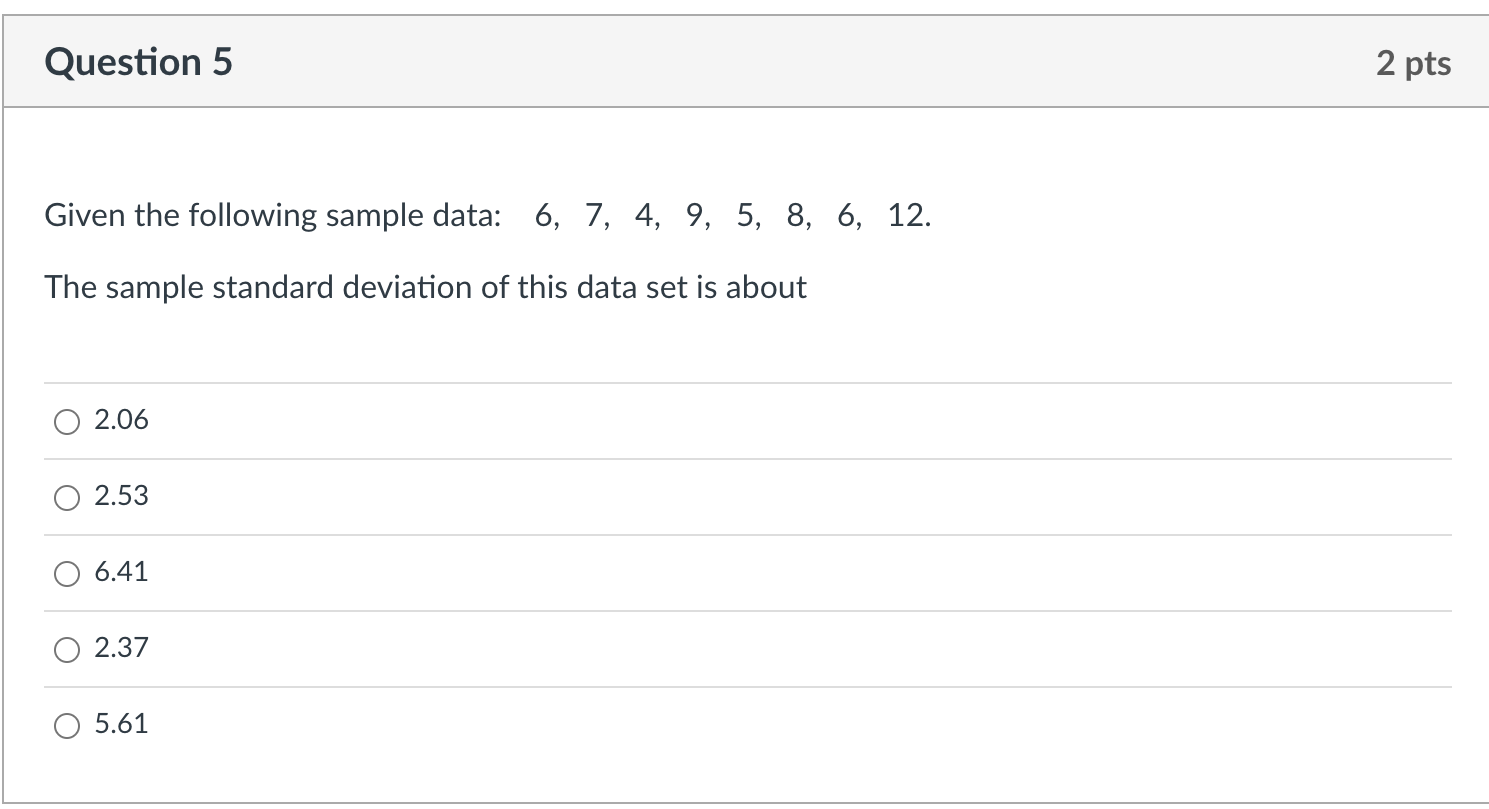Image resolution: width=1489 pixels, height=809 pixels.
Task: Pick the 2.37 radio button choice
Action: [67, 650]
